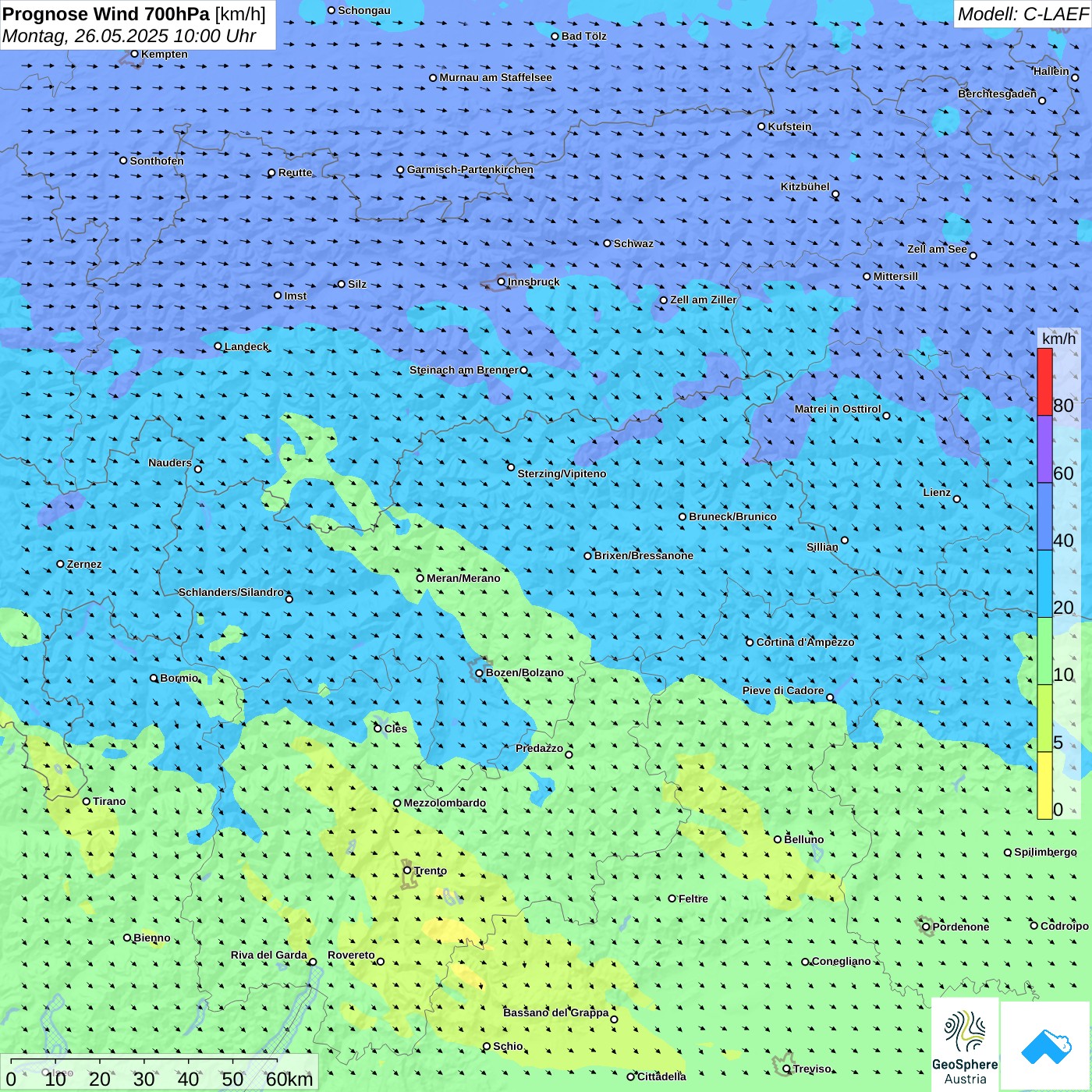Click the 'Prognose Wind 700hPa [km/h]' title
The height and width of the screenshot is (1092, 1092).
[134, 14]
